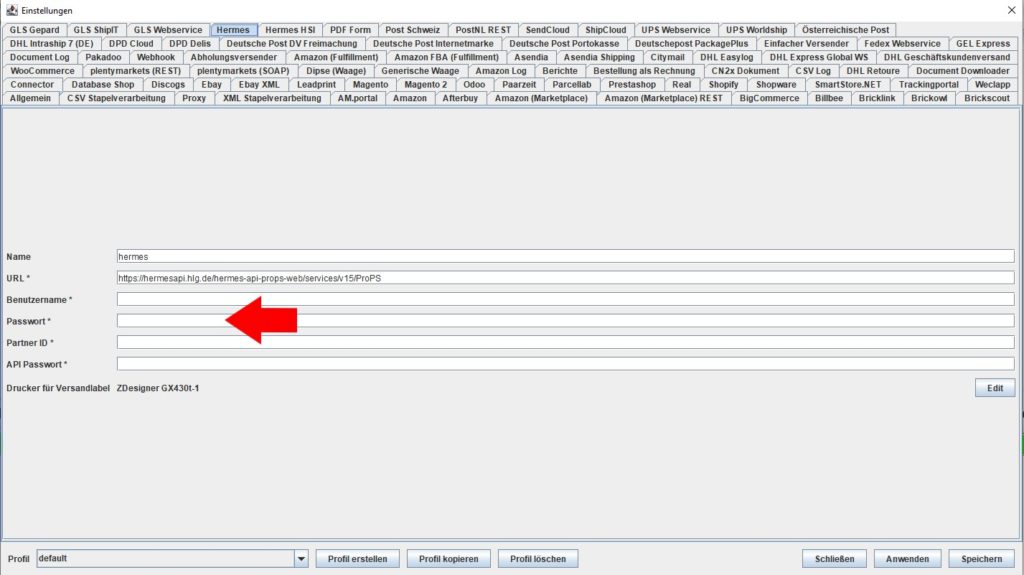Click the Schließen button
1024x575 pixels.
pyautogui.click(x=834, y=559)
